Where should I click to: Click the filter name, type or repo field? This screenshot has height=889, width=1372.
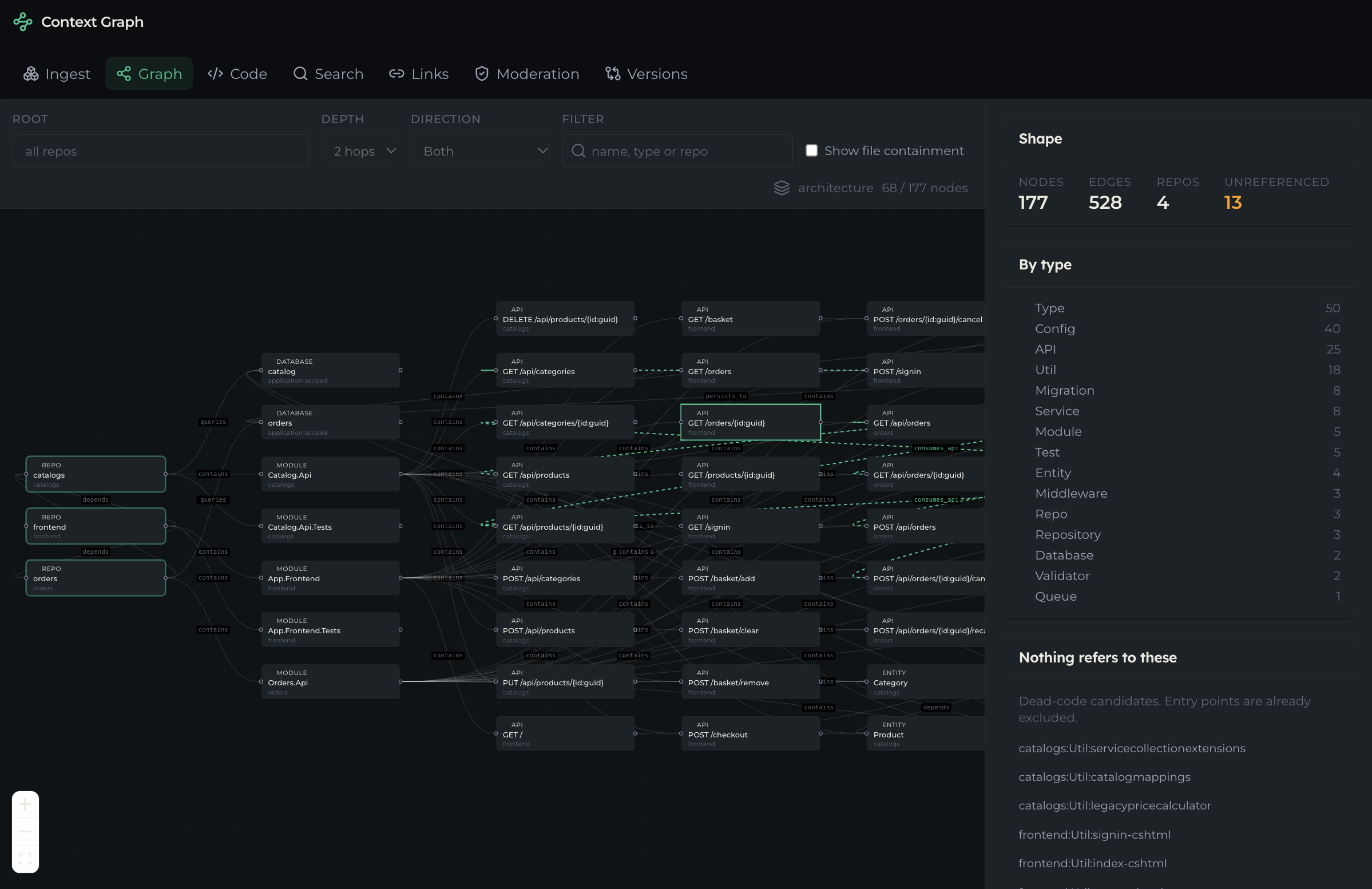pyautogui.click(x=677, y=151)
